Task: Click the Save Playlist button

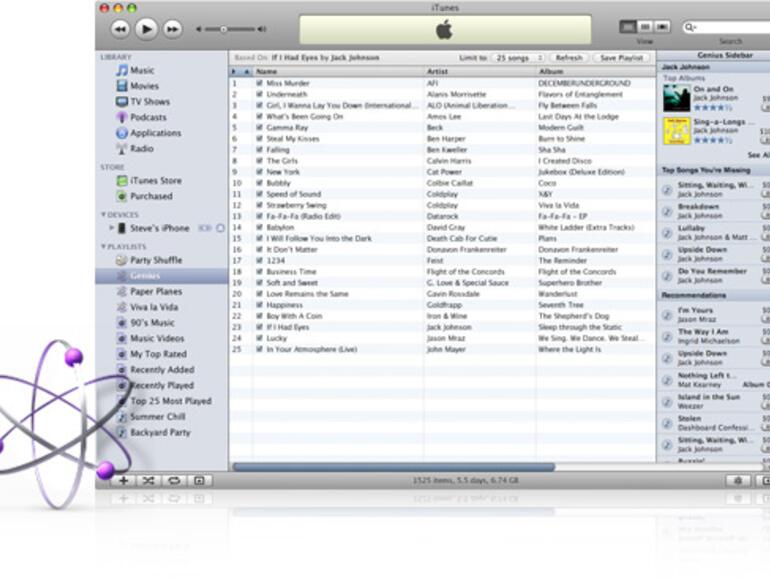Action: pyautogui.click(x=621, y=58)
